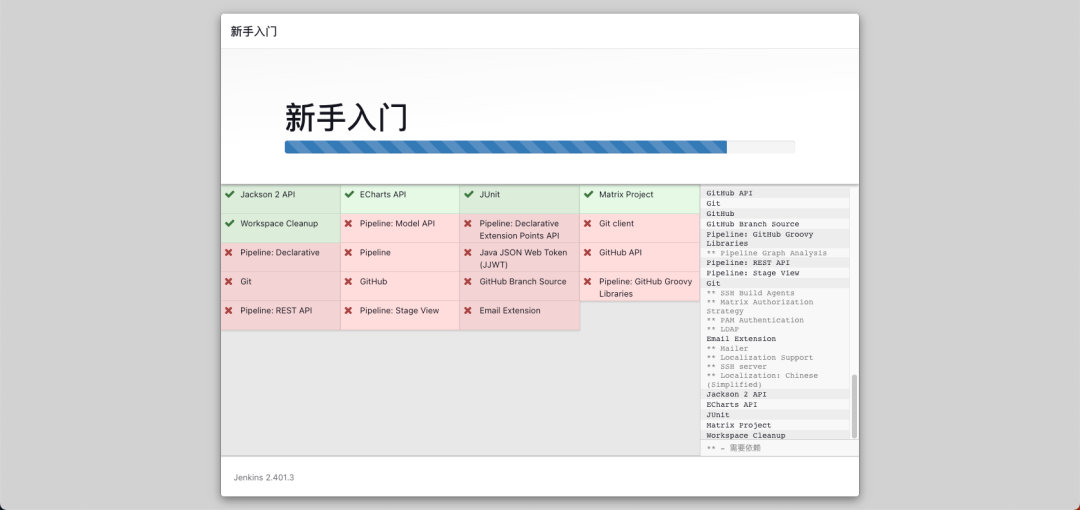Click 'Matrix Project' name in plugin grid
1080x510 pixels.
coord(626,194)
